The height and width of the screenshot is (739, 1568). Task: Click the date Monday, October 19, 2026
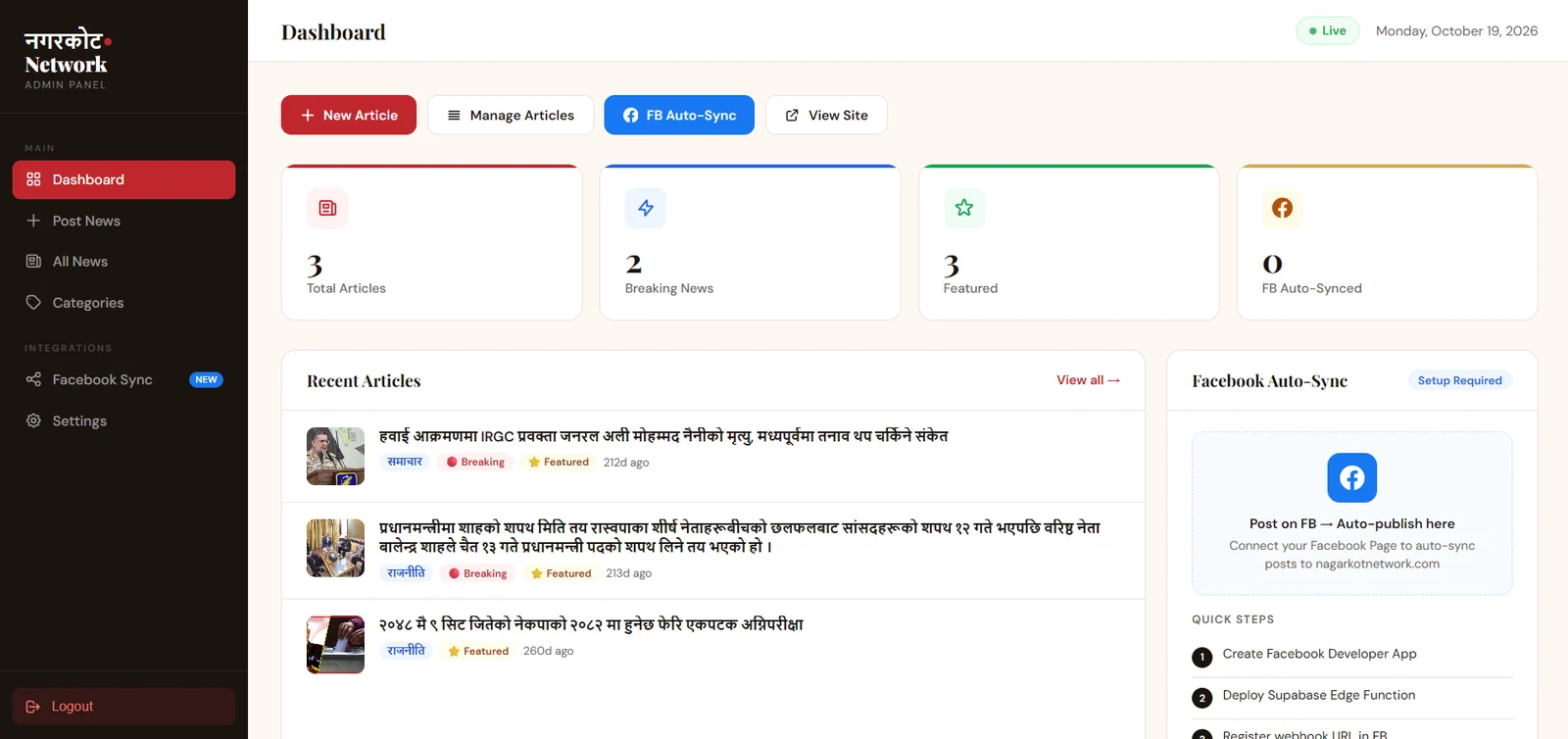click(1456, 30)
